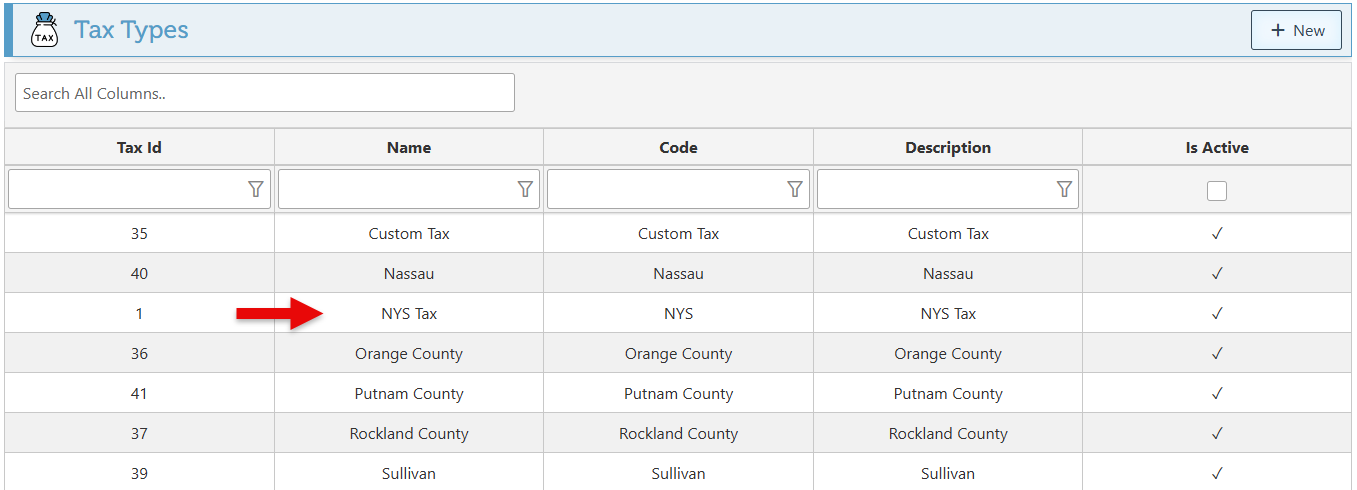Image resolution: width=1357 pixels, height=490 pixels.
Task: Open filter icon in Description column
Action: (1064, 189)
